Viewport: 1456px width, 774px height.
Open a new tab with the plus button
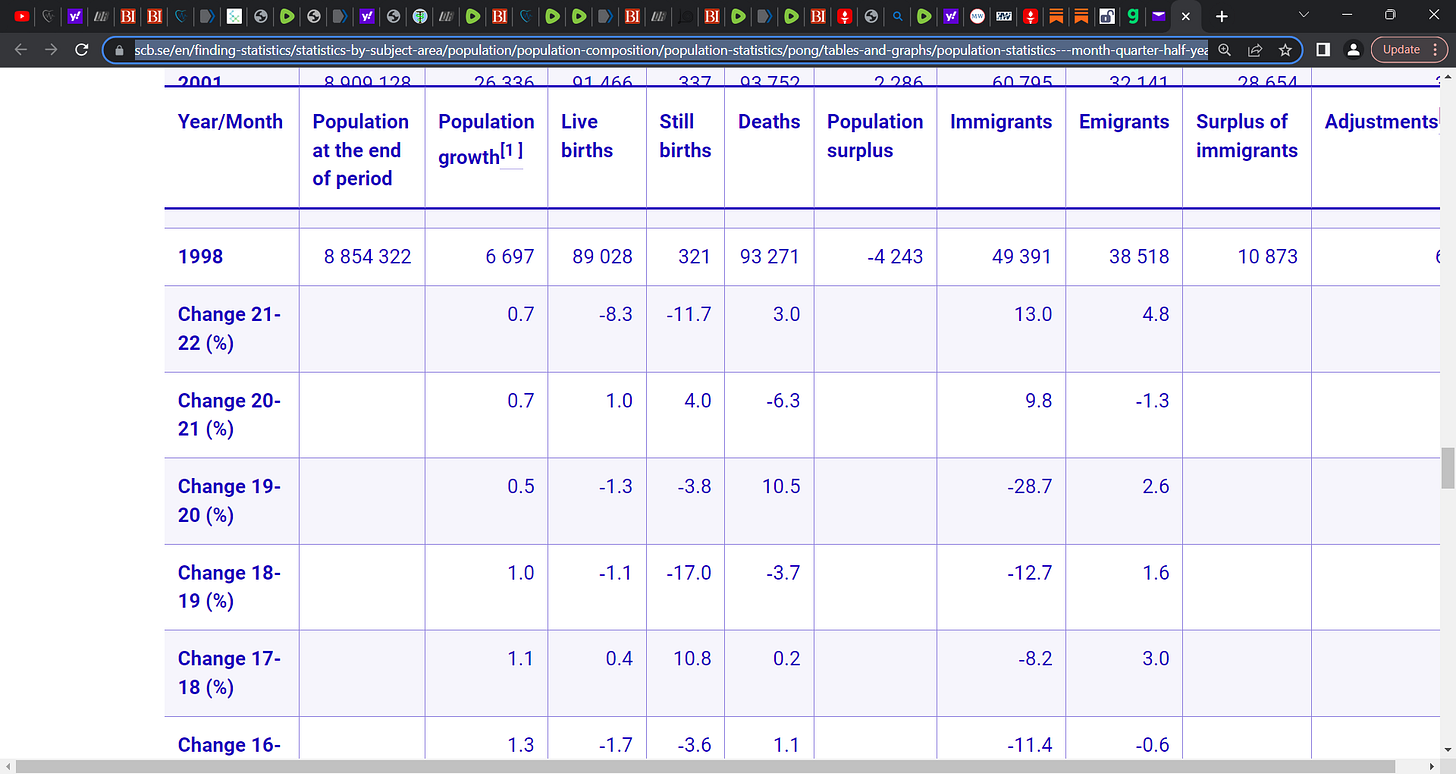pos(1221,16)
